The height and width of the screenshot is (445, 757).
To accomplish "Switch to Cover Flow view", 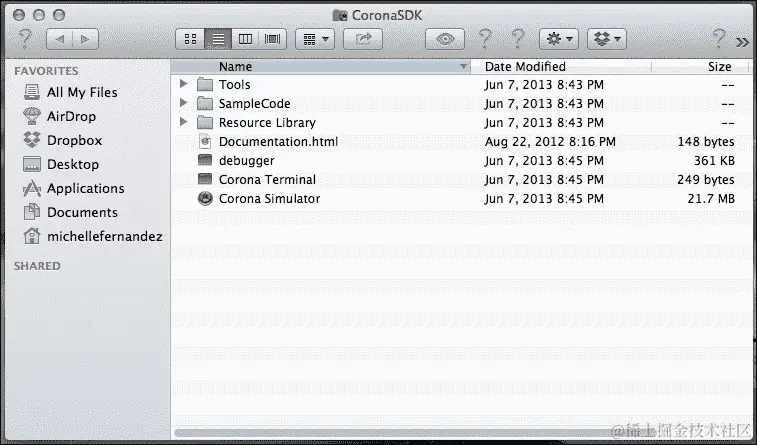I will [273, 39].
